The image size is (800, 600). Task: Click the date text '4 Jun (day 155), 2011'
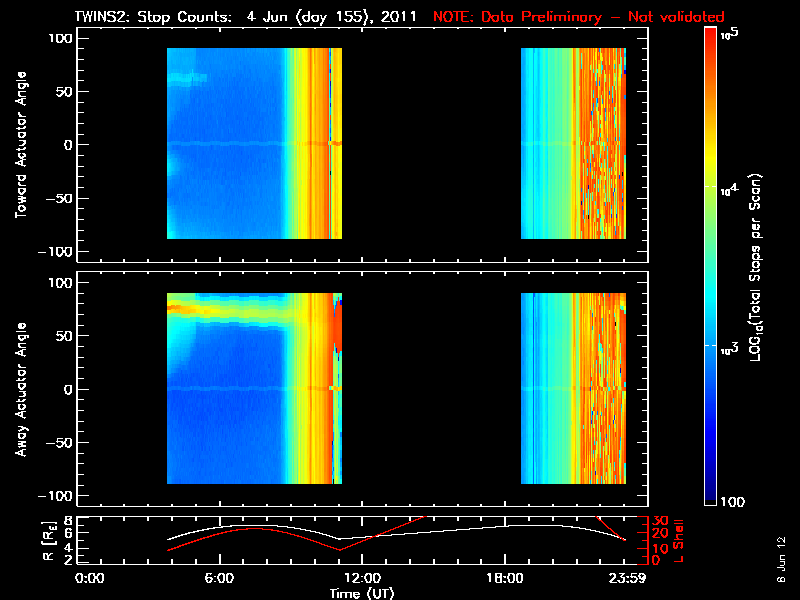(x=331, y=17)
